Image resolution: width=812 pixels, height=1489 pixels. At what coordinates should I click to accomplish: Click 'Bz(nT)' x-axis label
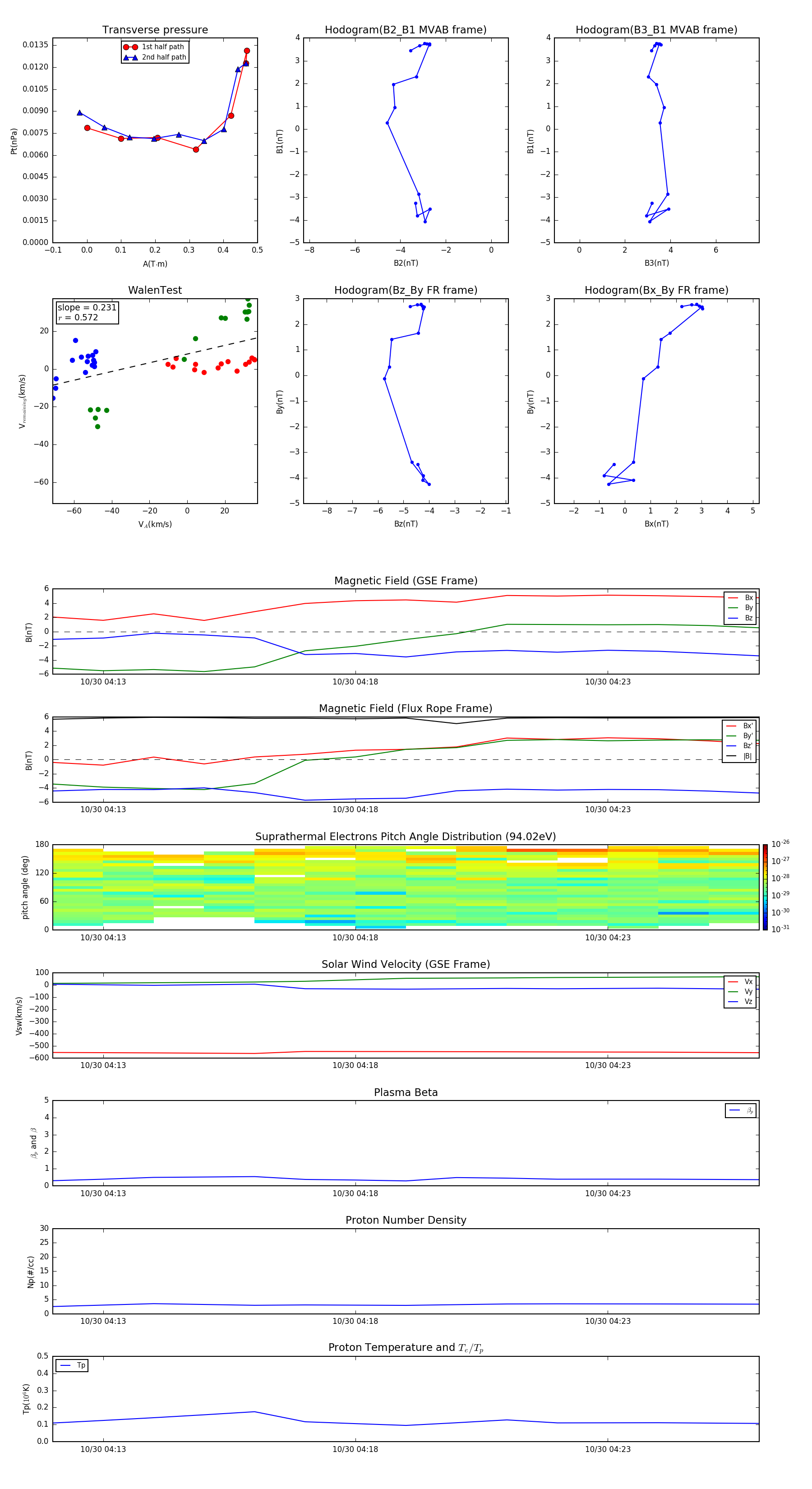click(406, 524)
